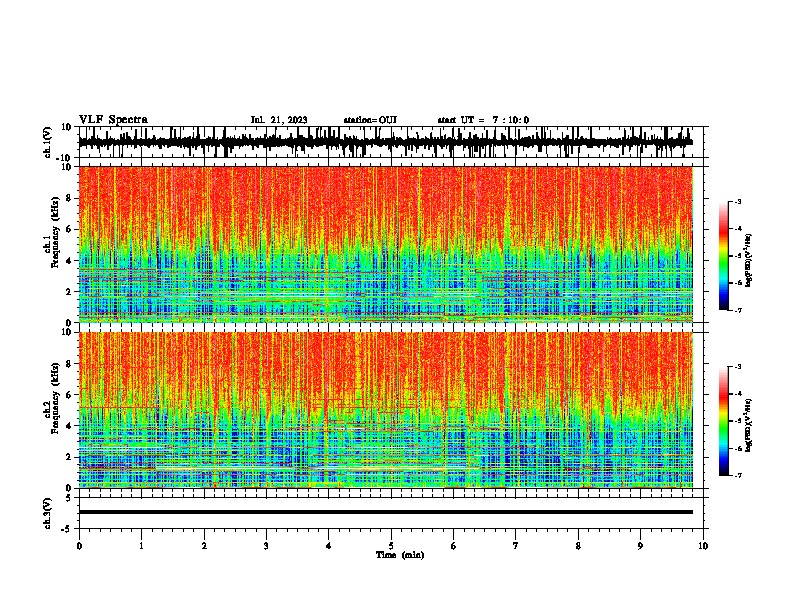
Task: Click the ch.1 spectrogram color scale bar
Action: (x=723, y=256)
